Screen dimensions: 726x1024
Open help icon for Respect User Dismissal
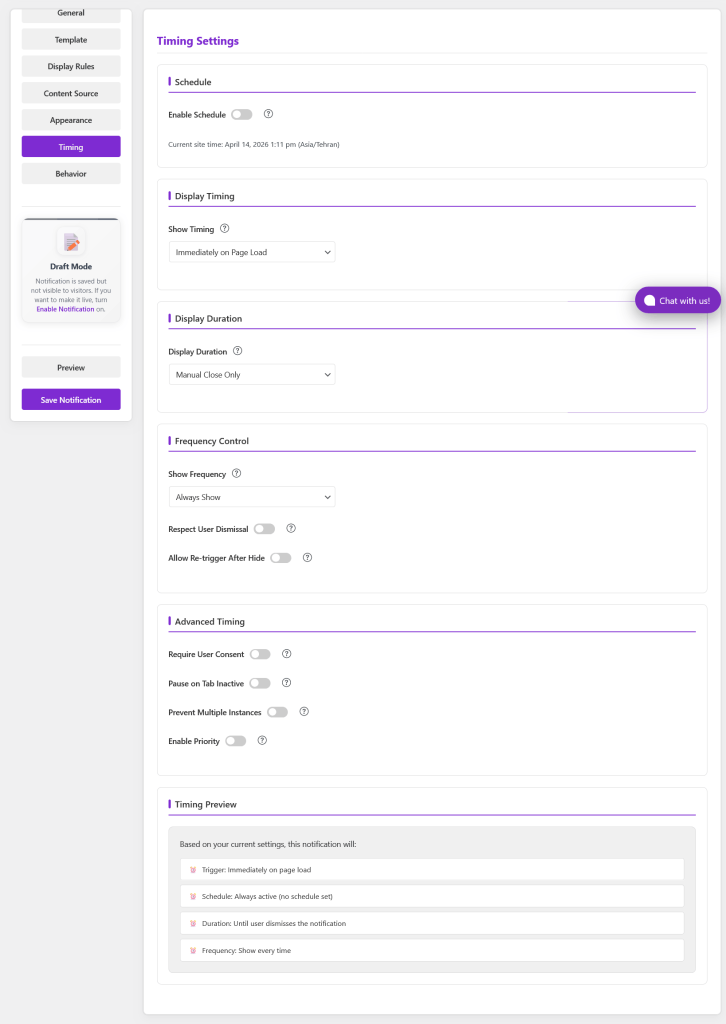tap(291, 528)
